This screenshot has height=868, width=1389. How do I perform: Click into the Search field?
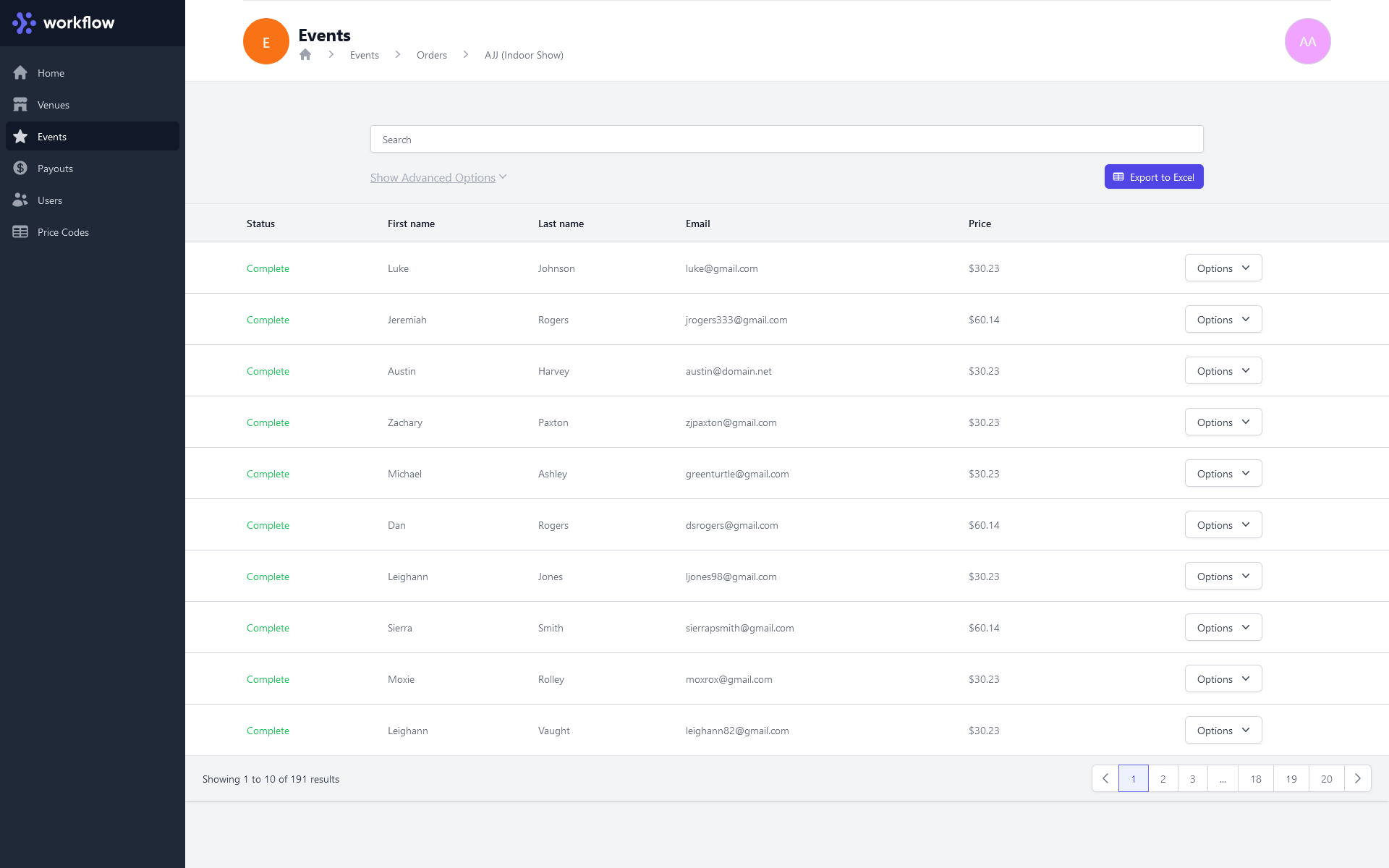(786, 140)
